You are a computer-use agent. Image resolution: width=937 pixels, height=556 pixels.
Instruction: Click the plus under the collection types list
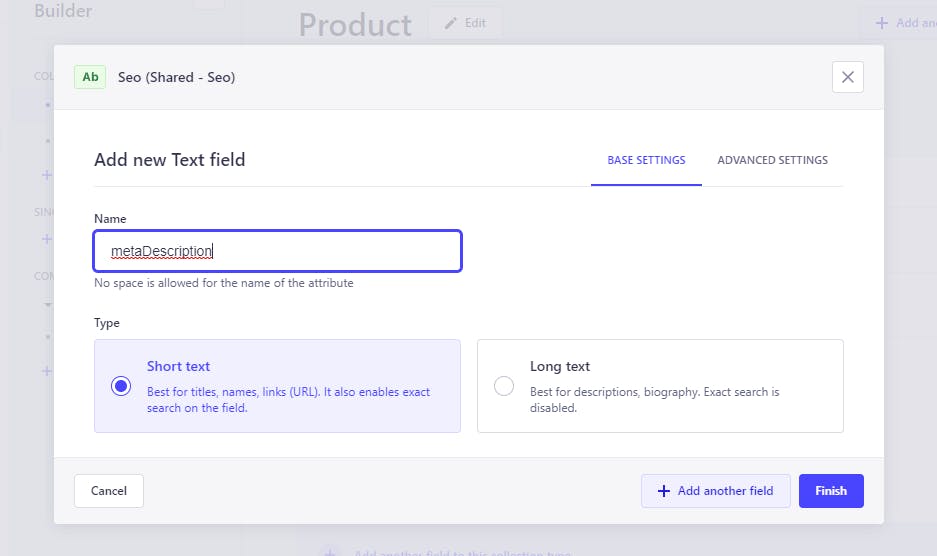tap(46, 175)
